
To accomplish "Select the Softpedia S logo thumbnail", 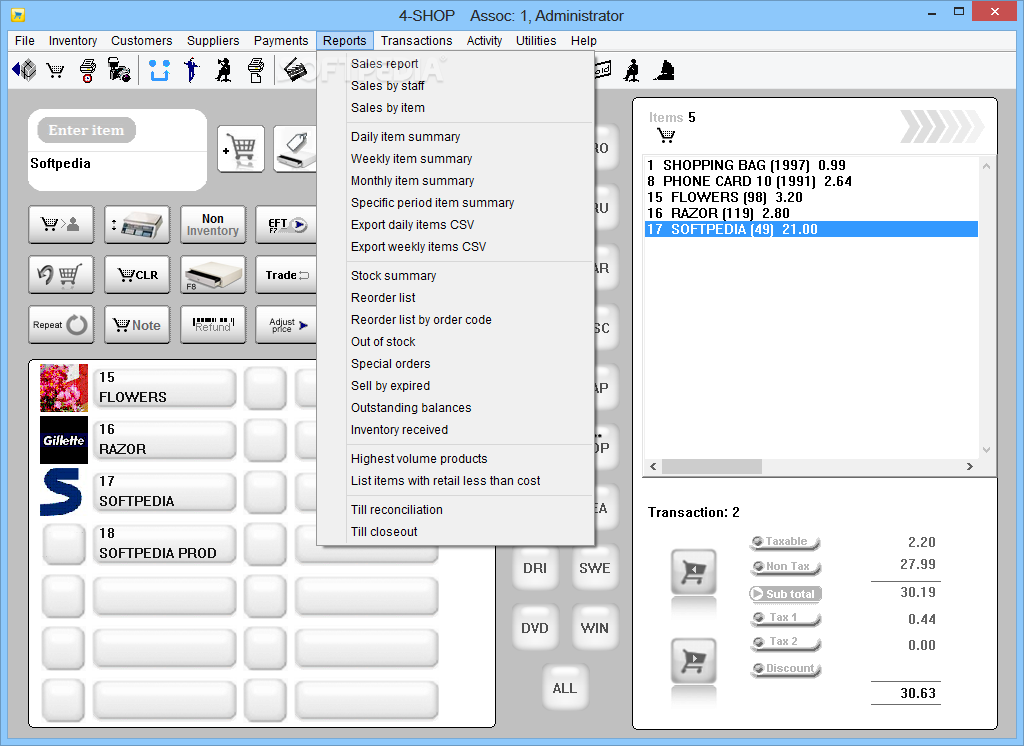I will [61, 492].
